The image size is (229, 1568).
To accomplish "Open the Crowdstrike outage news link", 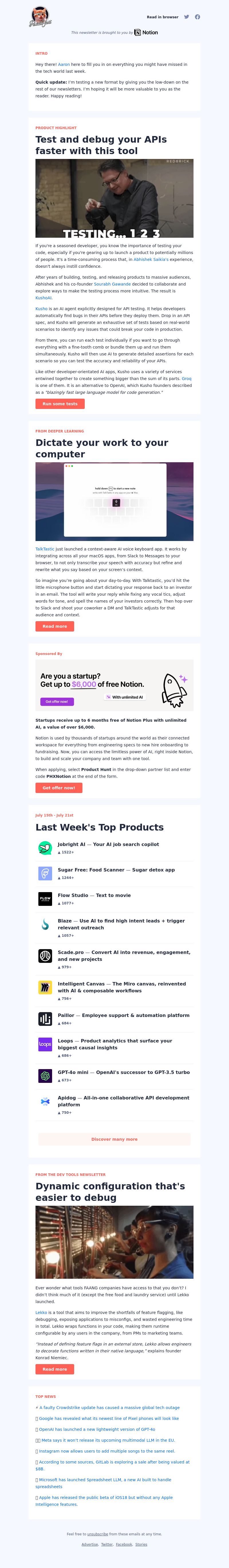I will pos(109,1407).
